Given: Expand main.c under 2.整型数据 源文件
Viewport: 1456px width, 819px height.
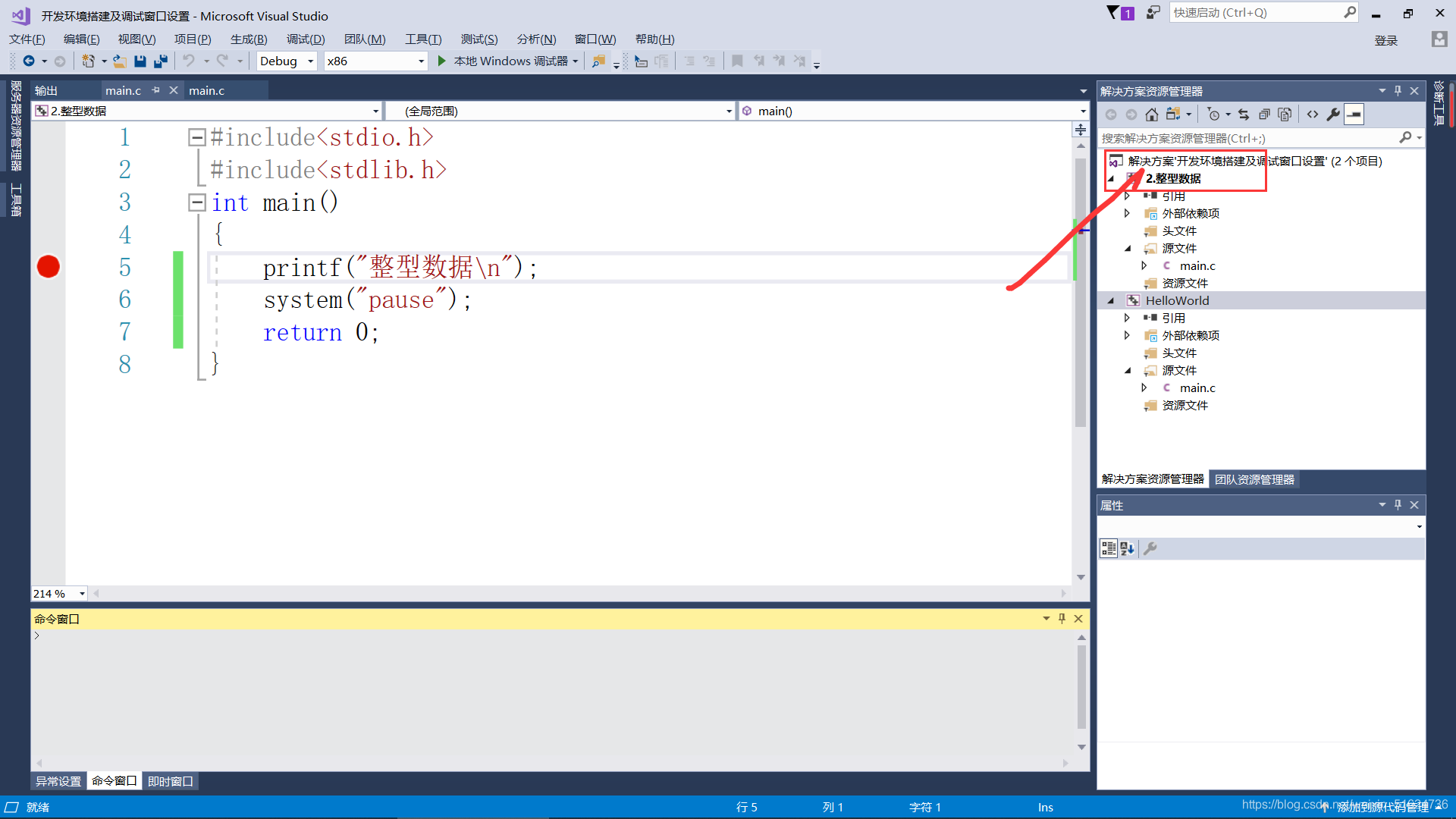Looking at the screenshot, I should [1144, 265].
